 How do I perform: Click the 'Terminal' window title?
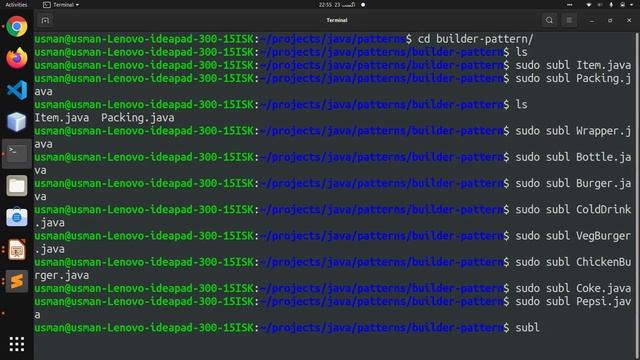tap(337, 20)
